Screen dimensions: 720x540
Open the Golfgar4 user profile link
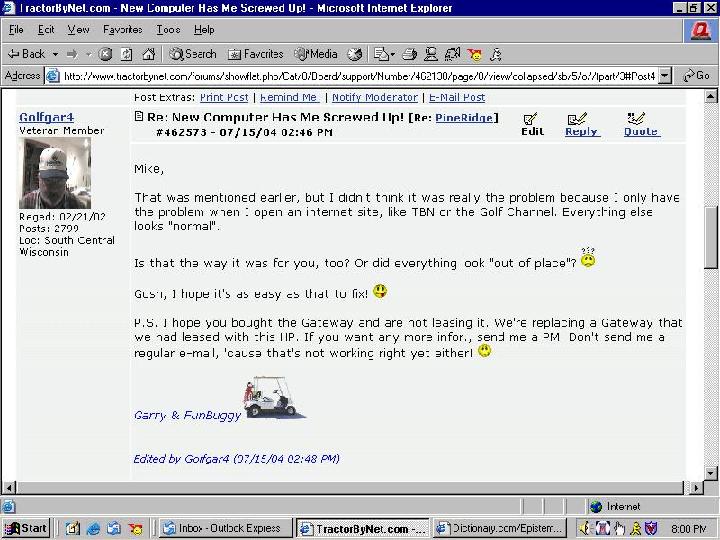tap(46, 117)
